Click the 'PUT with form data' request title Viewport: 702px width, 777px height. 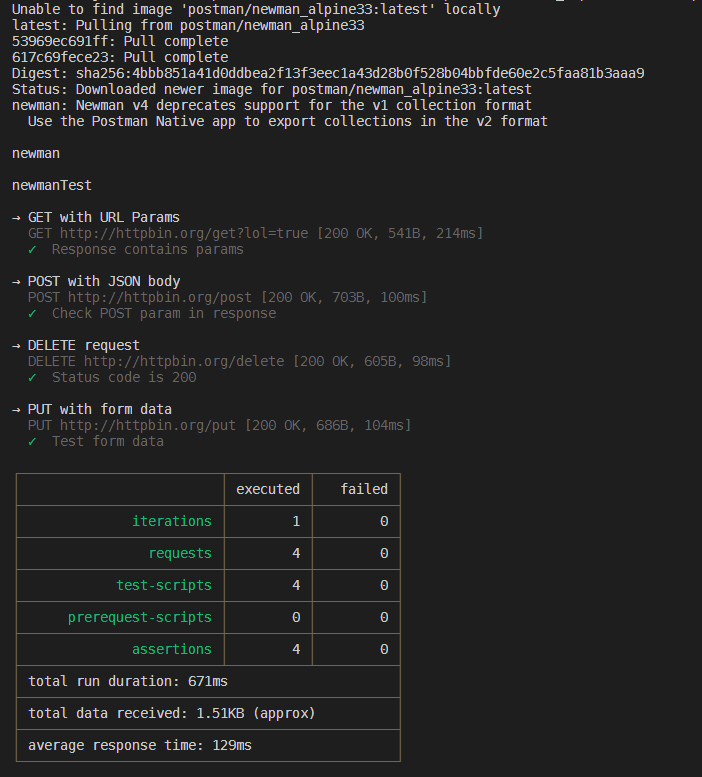click(100, 409)
